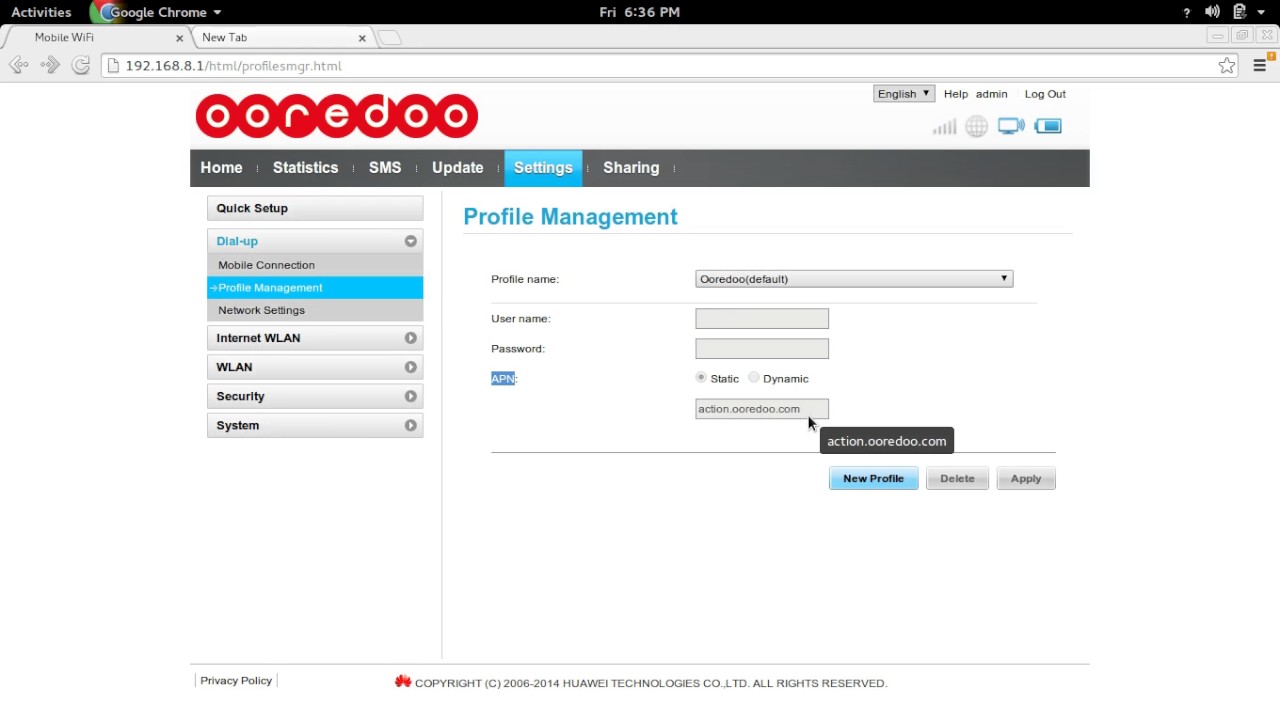1280x720 pixels.
Task: Click the accessibility help icon in top bar
Action: click(x=1187, y=12)
